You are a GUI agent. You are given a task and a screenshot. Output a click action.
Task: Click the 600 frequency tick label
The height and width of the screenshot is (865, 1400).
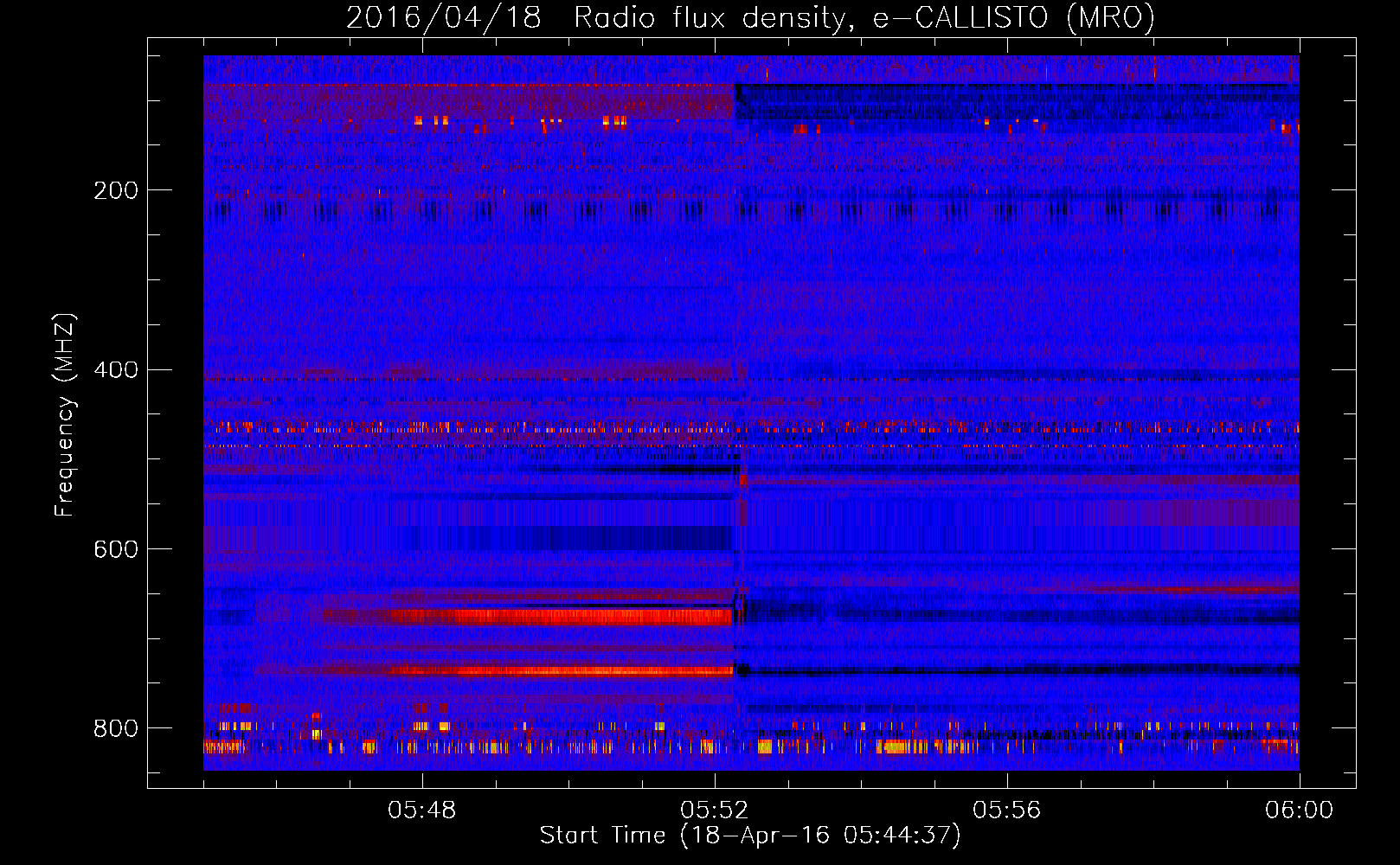click(116, 549)
